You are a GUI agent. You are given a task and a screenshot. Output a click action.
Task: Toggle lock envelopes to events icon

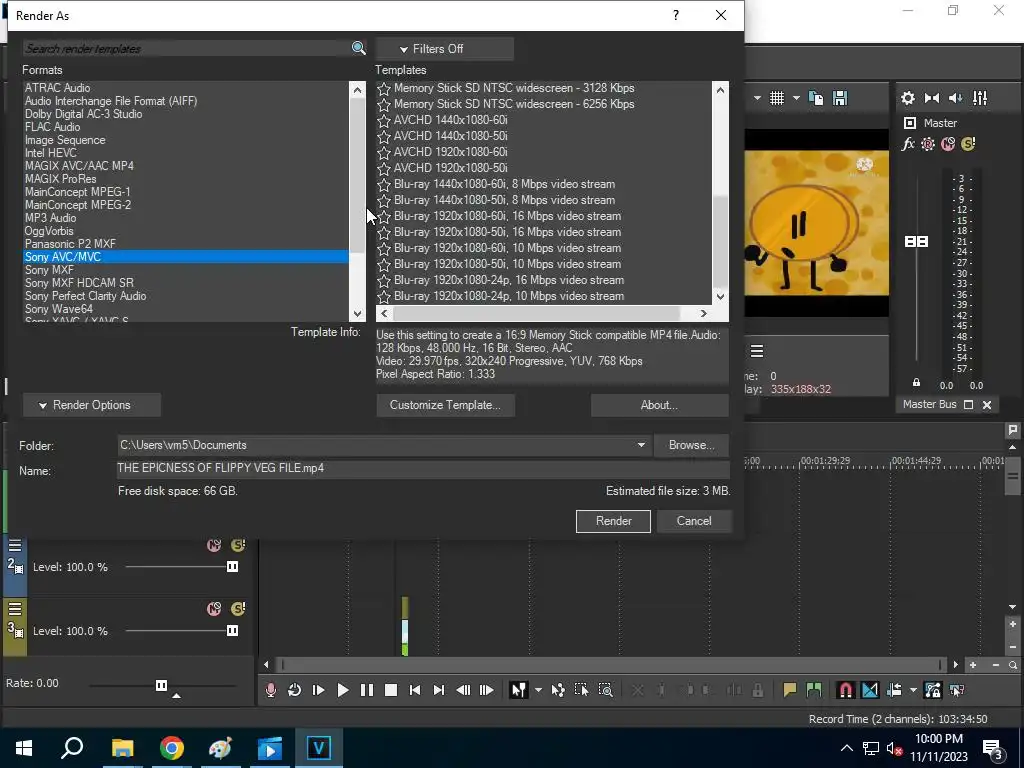pos(933,690)
